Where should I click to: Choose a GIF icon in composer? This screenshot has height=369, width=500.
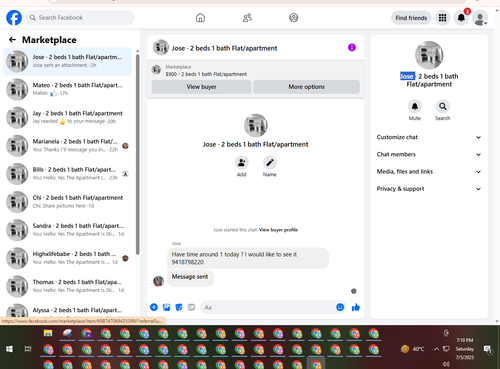pyautogui.click(x=191, y=307)
